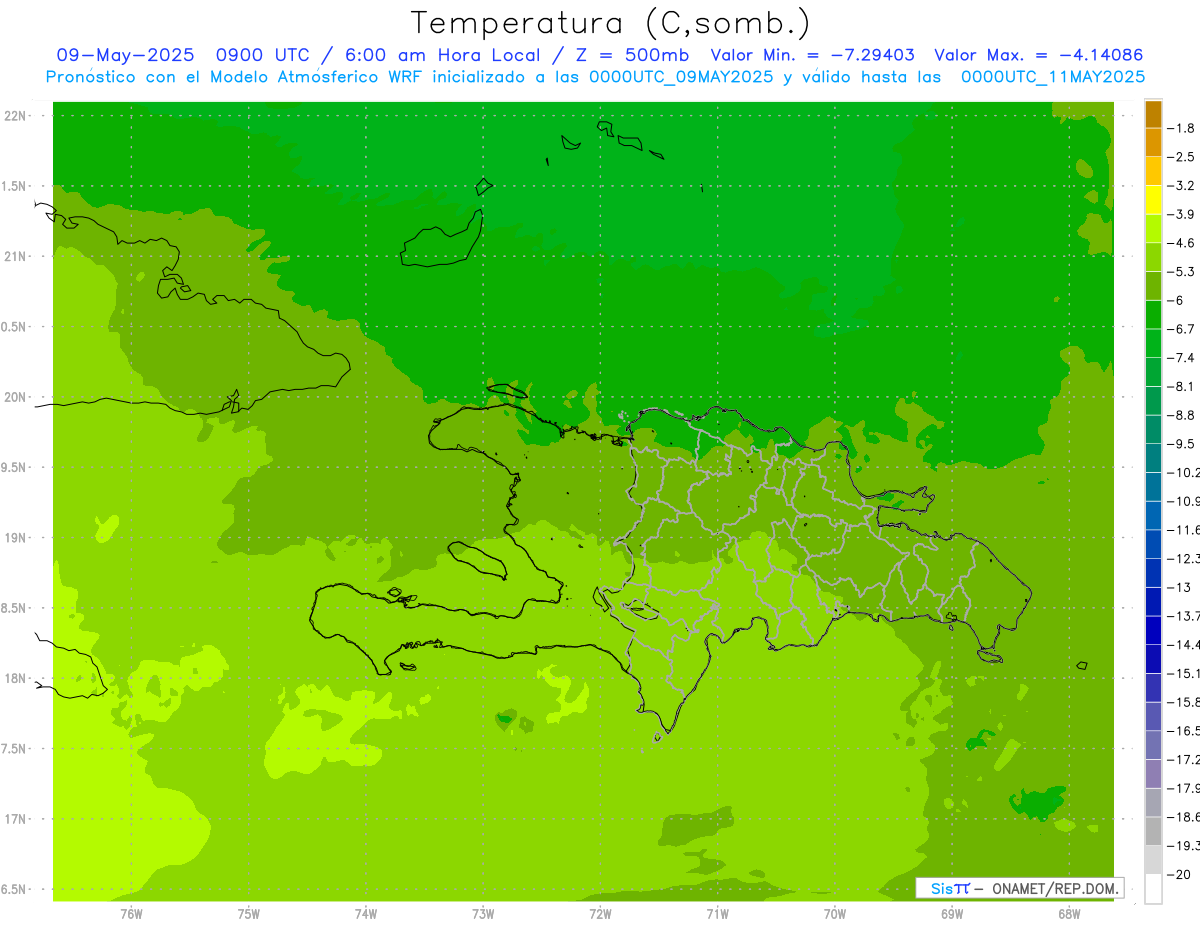Click the initialization stamp '0000UTC_09MAY2025'

680,77
